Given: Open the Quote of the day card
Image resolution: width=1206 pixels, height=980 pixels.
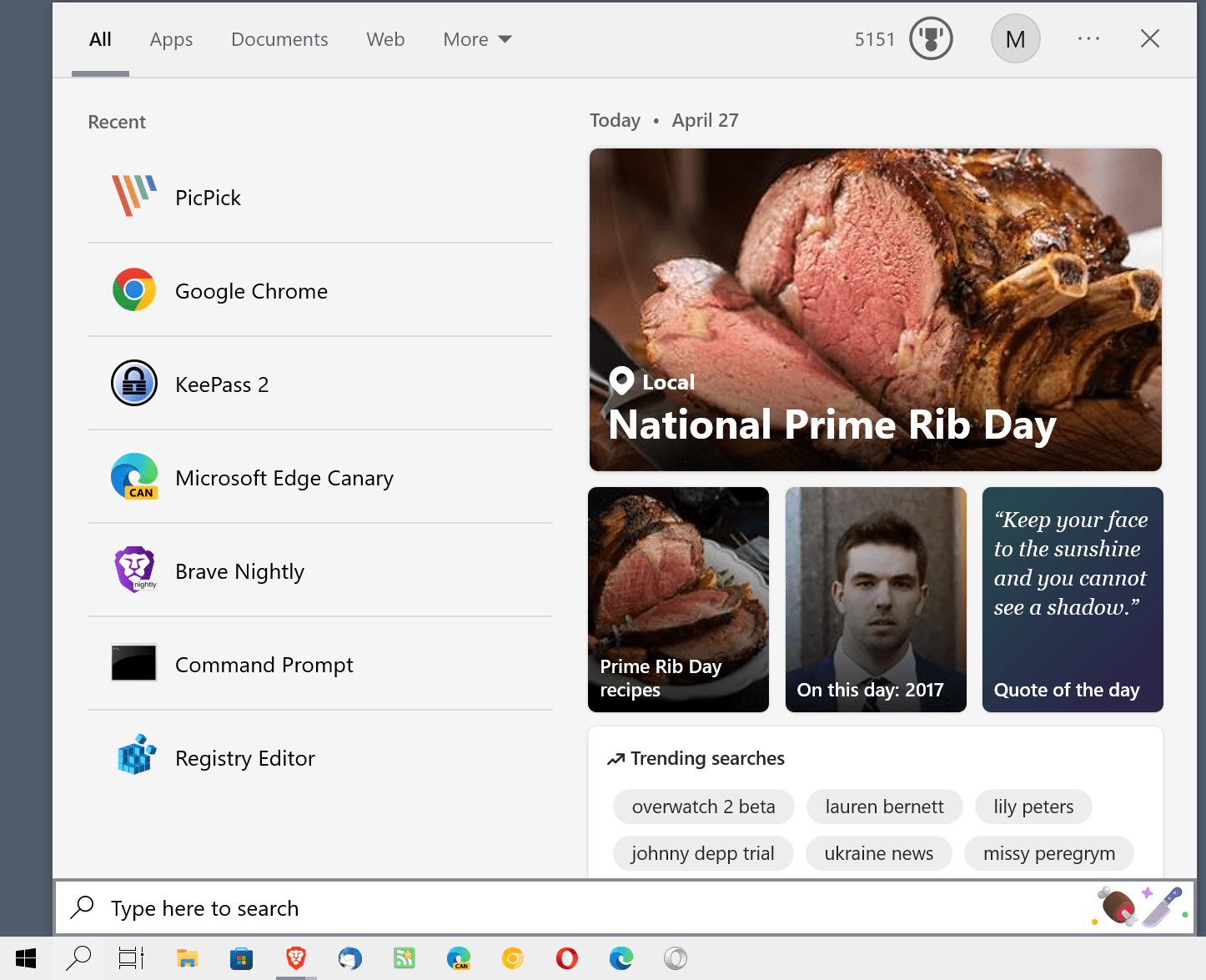Looking at the screenshot, I should 1073,600.
